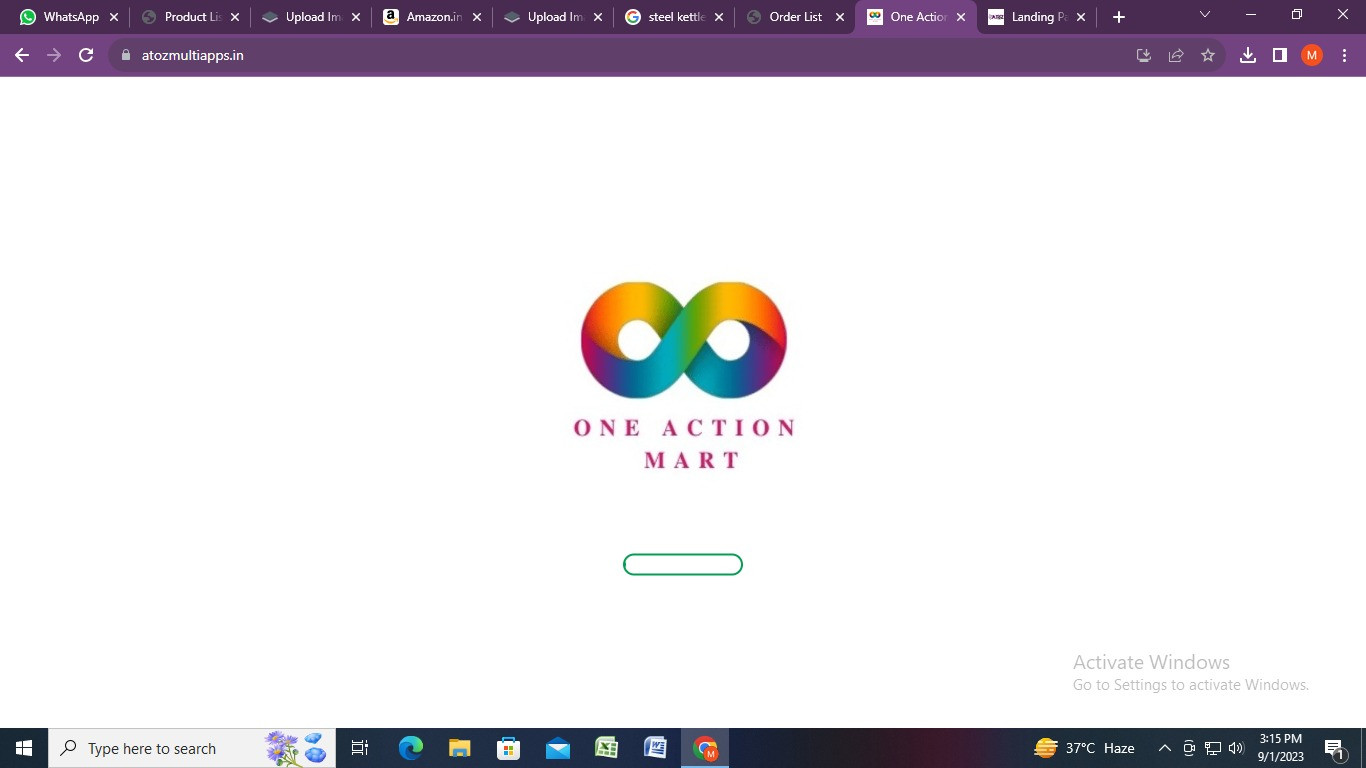The width and height of the screenshot is (1366, 768).
Task: Open the volume control in system tray
Action: coord(1236,748)
